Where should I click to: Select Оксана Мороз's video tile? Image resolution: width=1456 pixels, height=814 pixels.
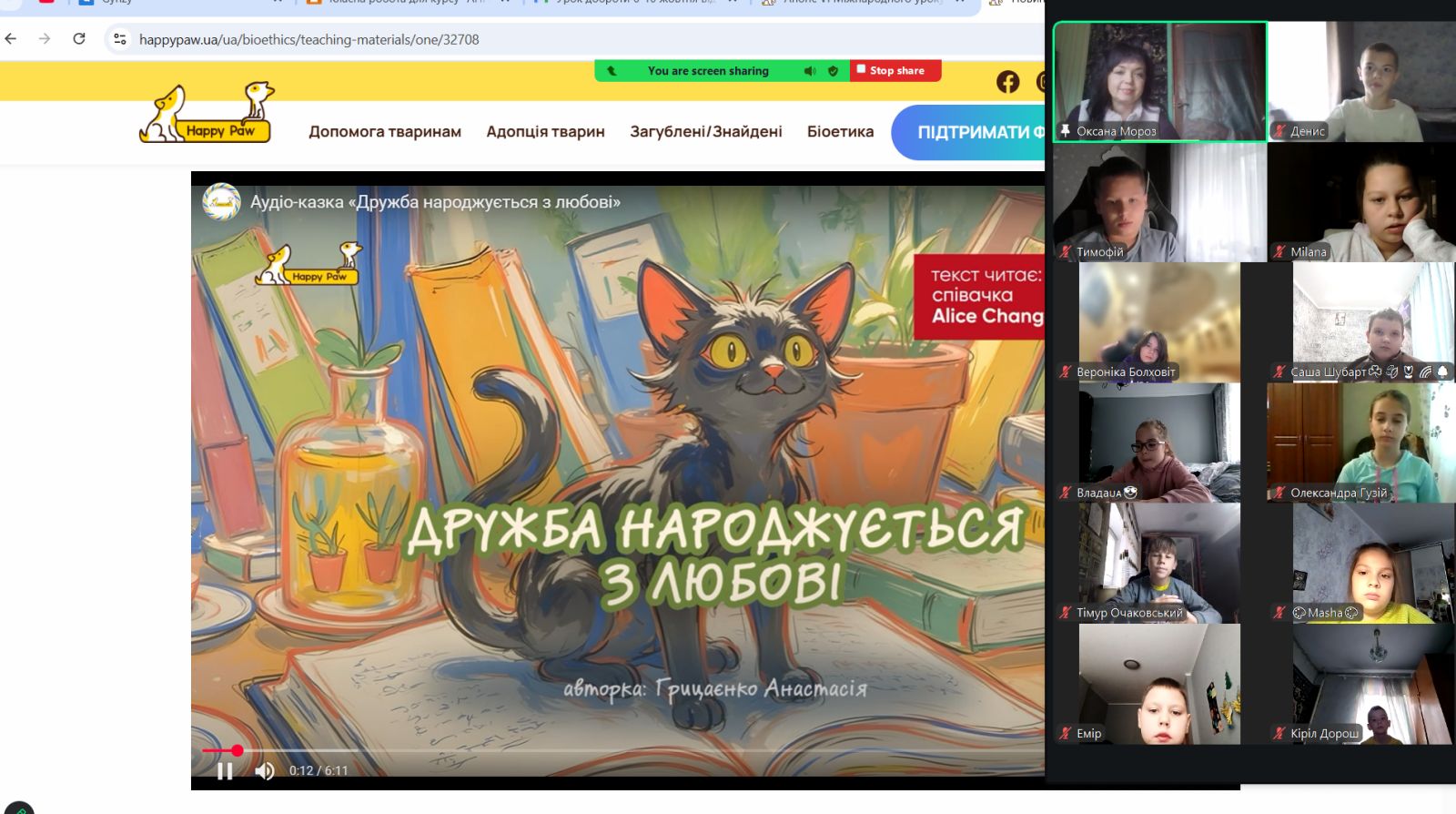(1159, 82)
